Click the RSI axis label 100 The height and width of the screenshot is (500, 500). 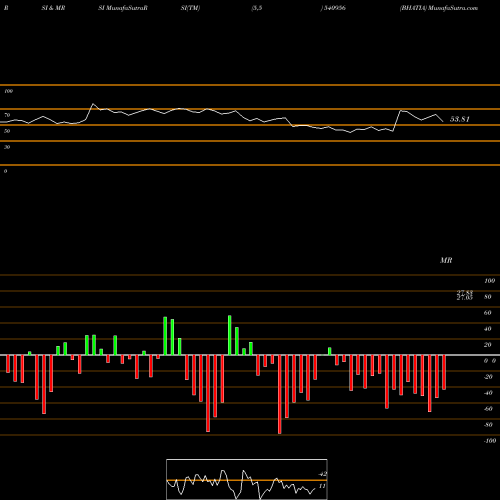pos(8,91)
